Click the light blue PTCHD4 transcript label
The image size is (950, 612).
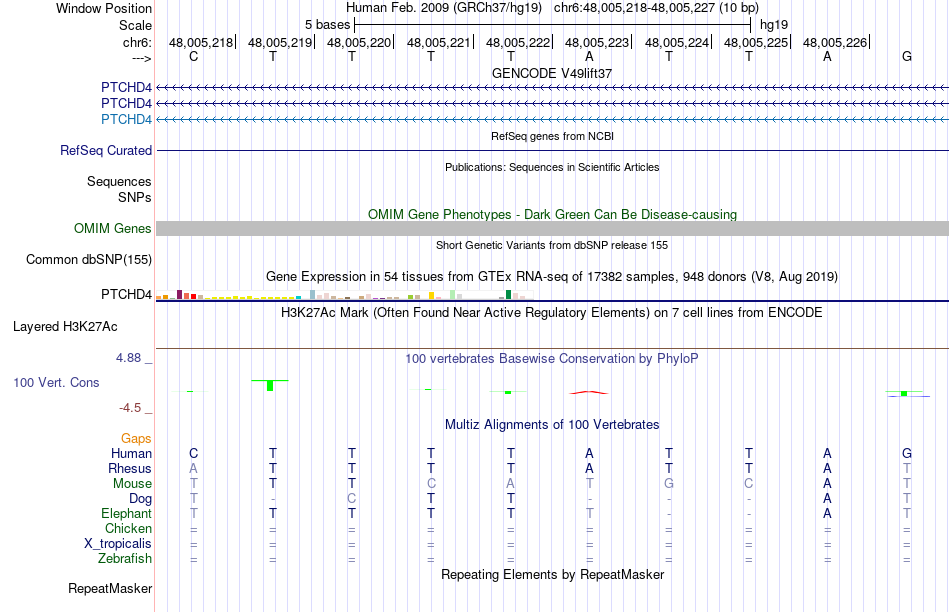[x=126, y=119]
